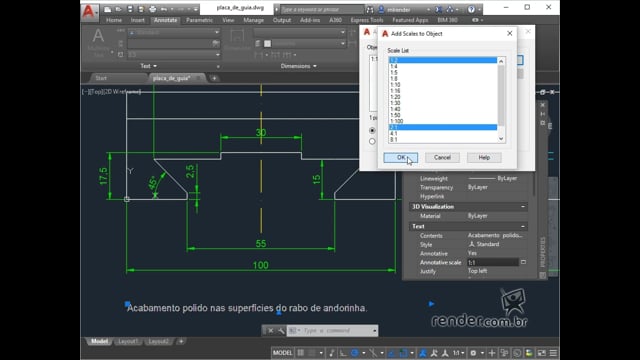Expand the Dimensions panel dropdown
640x360 pixels.
[x=298, y=66]
